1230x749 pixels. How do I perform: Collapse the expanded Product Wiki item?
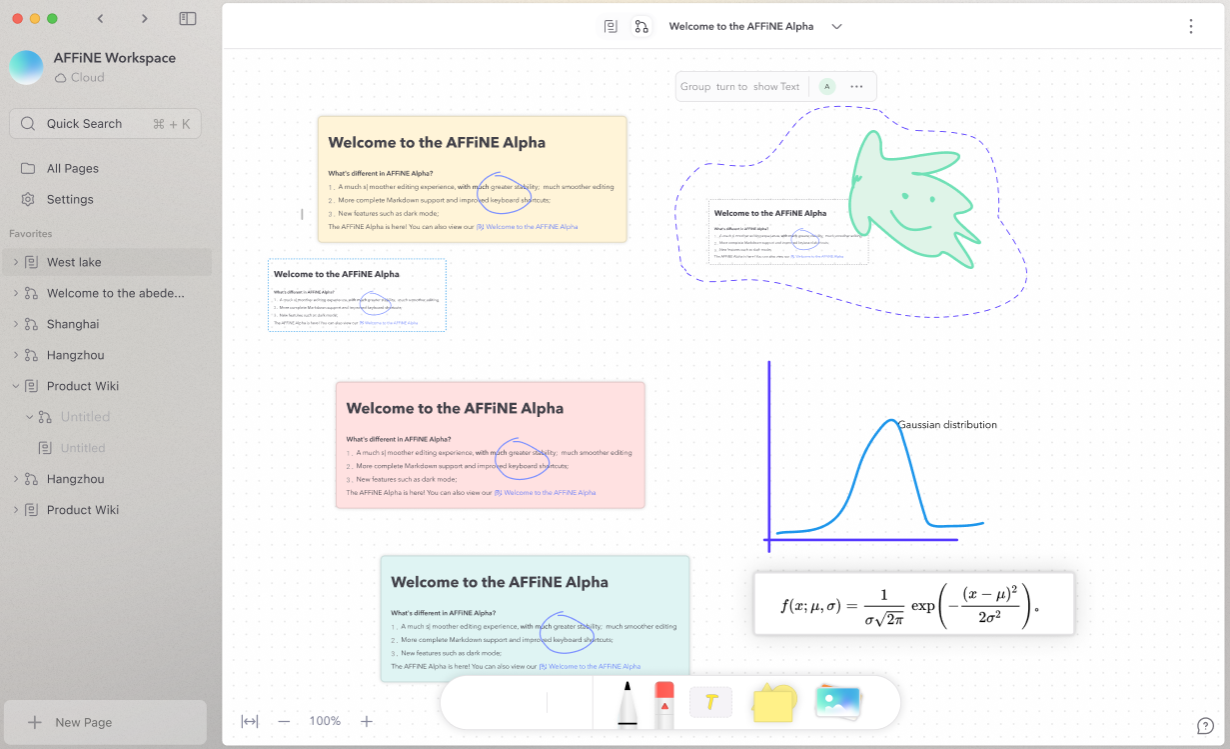point(15,386)
